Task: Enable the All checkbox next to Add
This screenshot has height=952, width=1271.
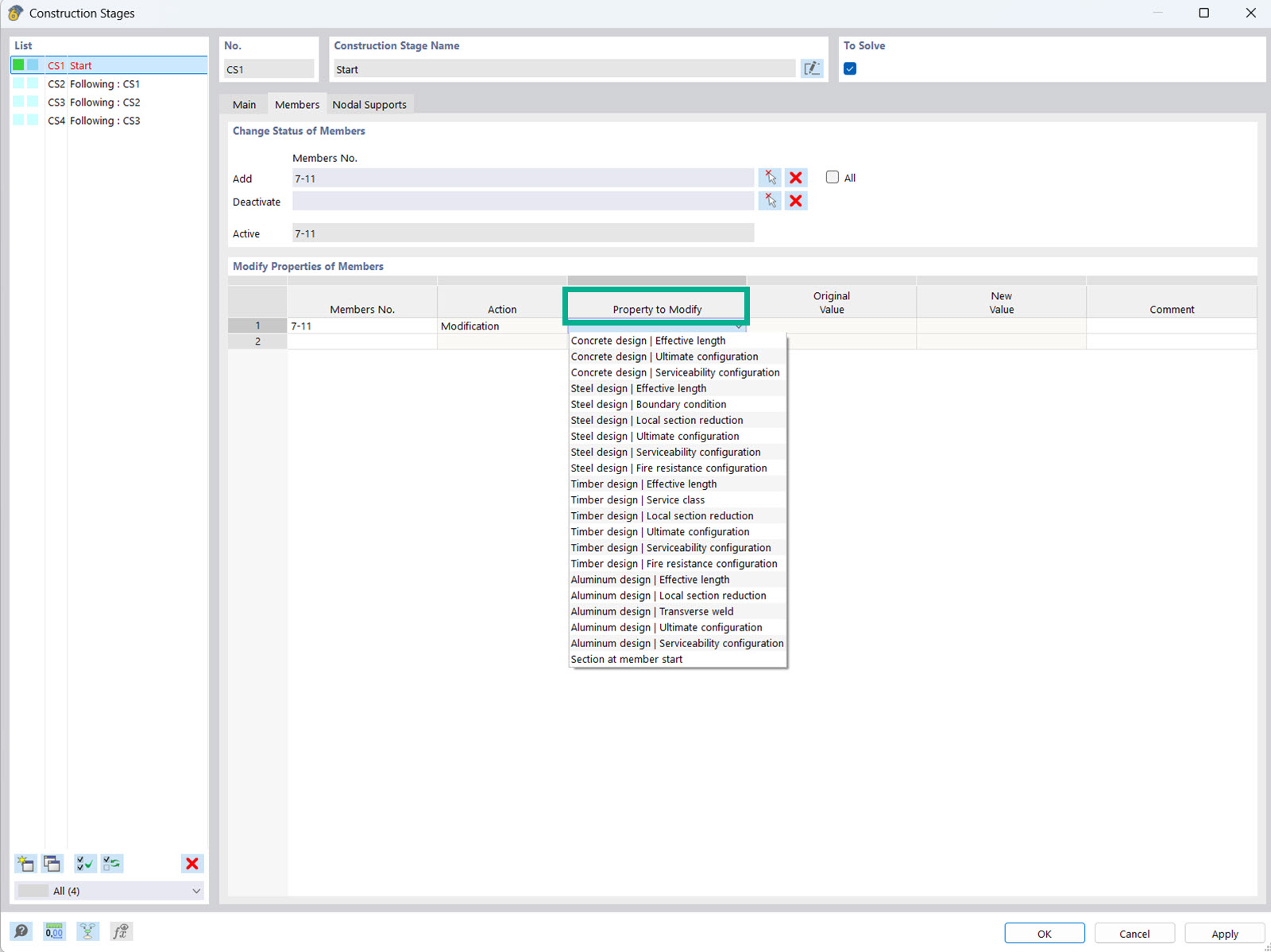Action: pos(832,177)
